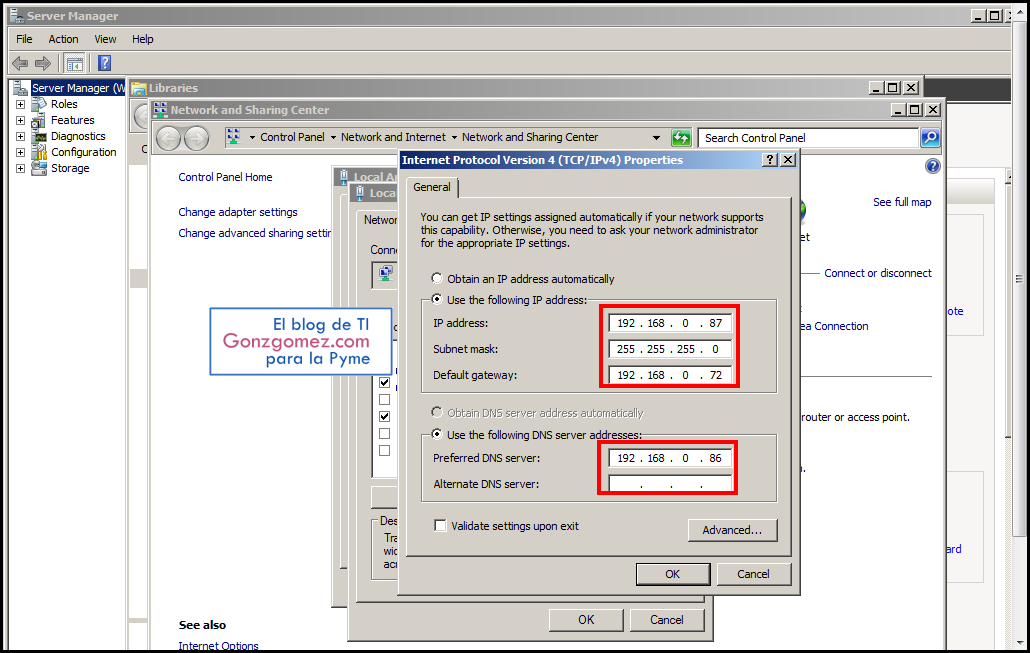Select Use the following DNS server addresses

point(436,434)
